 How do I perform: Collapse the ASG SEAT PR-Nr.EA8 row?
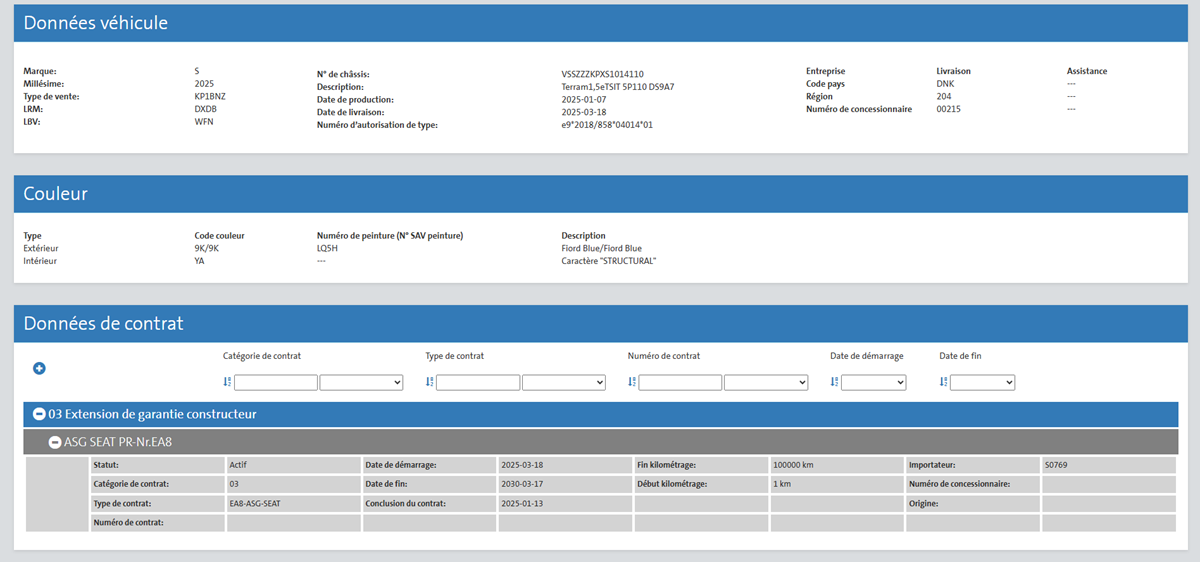click(x=55, y=442)
